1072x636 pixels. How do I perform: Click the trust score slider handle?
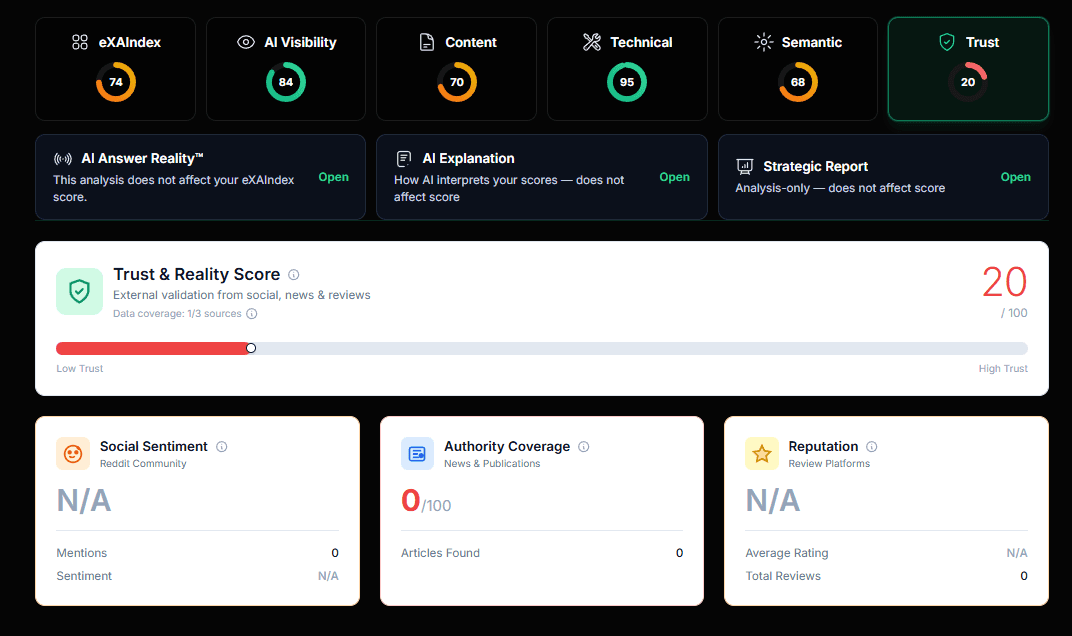251,348
